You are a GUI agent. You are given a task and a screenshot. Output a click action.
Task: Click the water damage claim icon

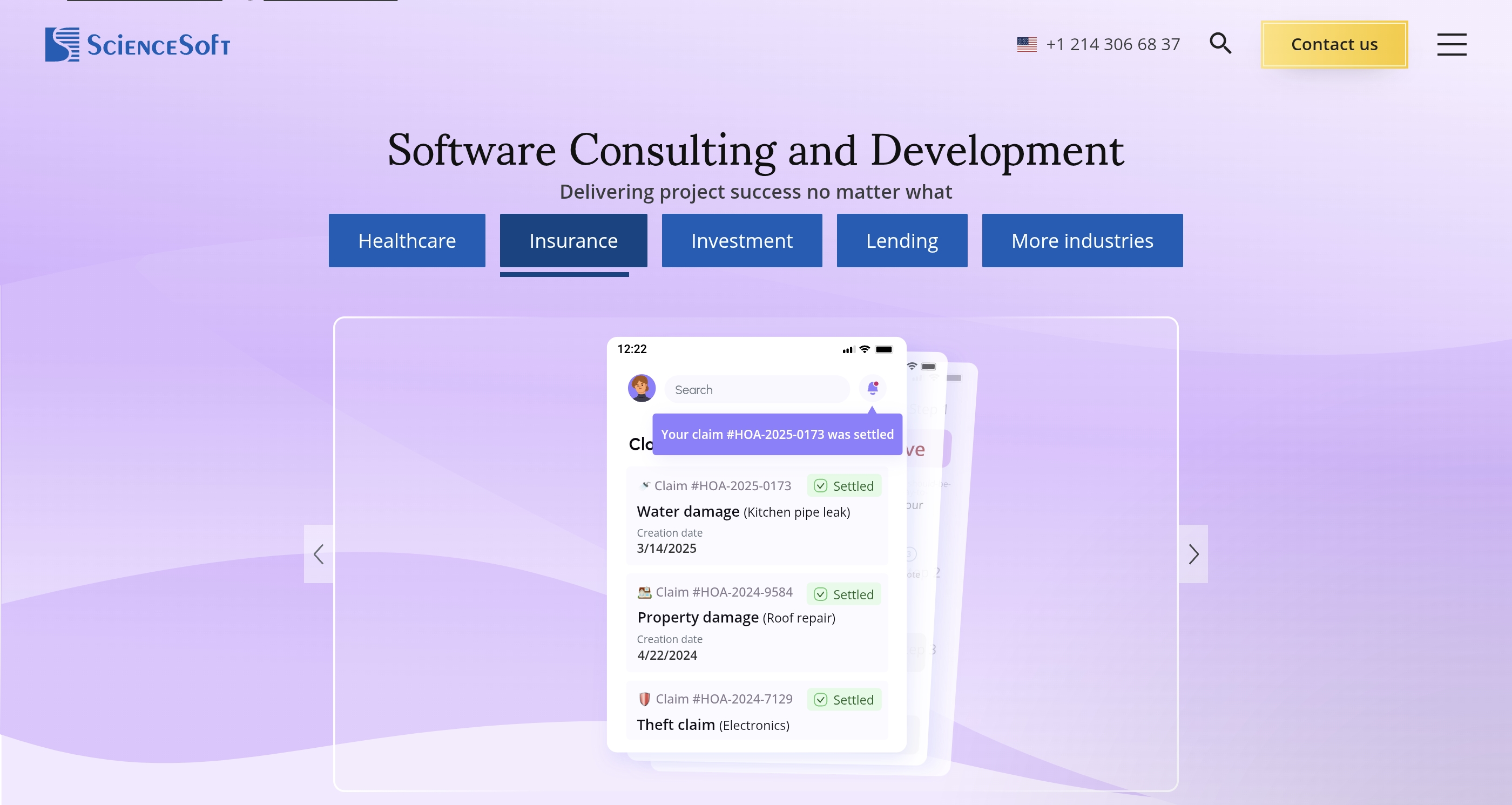(x=644, y=485)
